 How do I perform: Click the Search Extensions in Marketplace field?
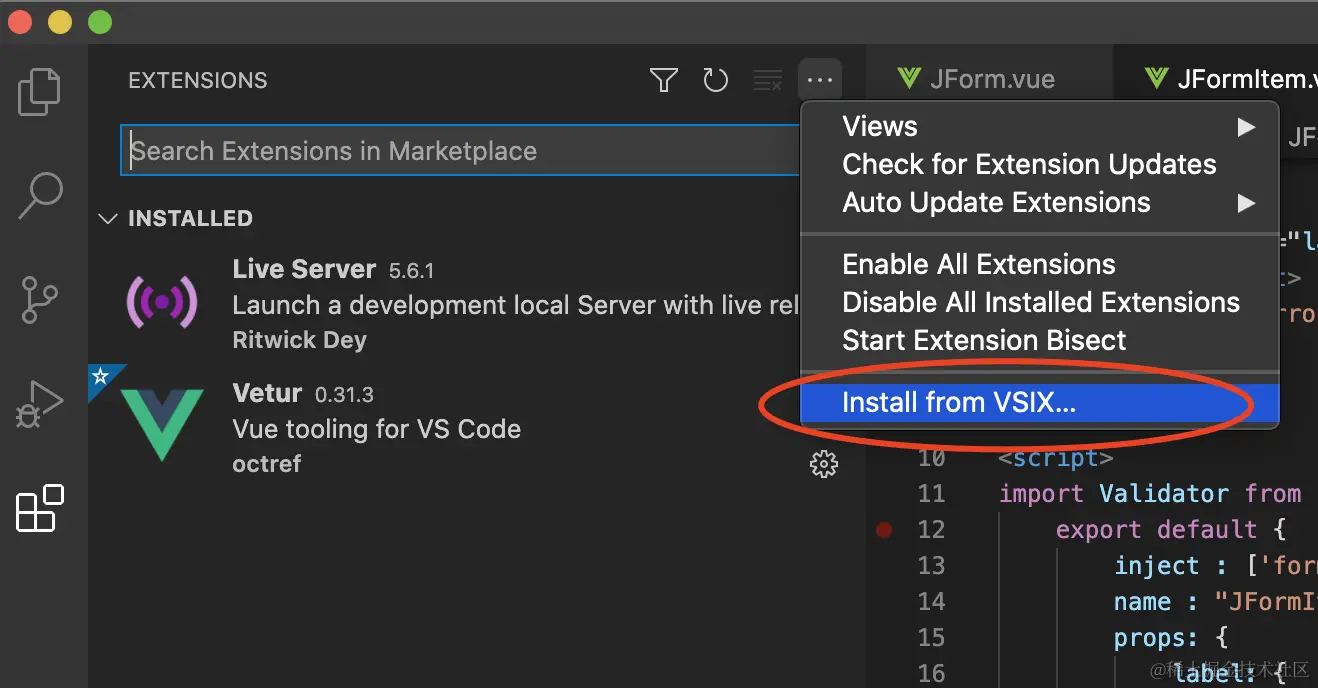pos(460,151)
